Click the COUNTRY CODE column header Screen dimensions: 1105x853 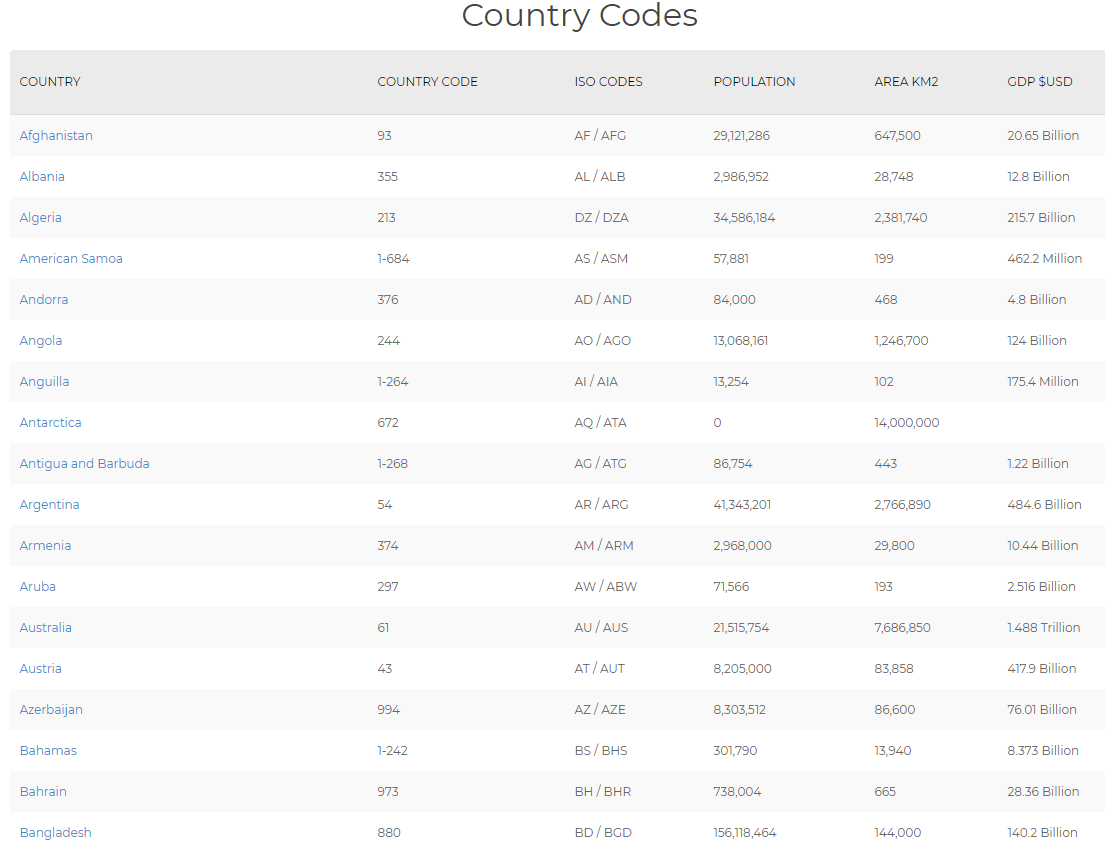pos(427,81)
